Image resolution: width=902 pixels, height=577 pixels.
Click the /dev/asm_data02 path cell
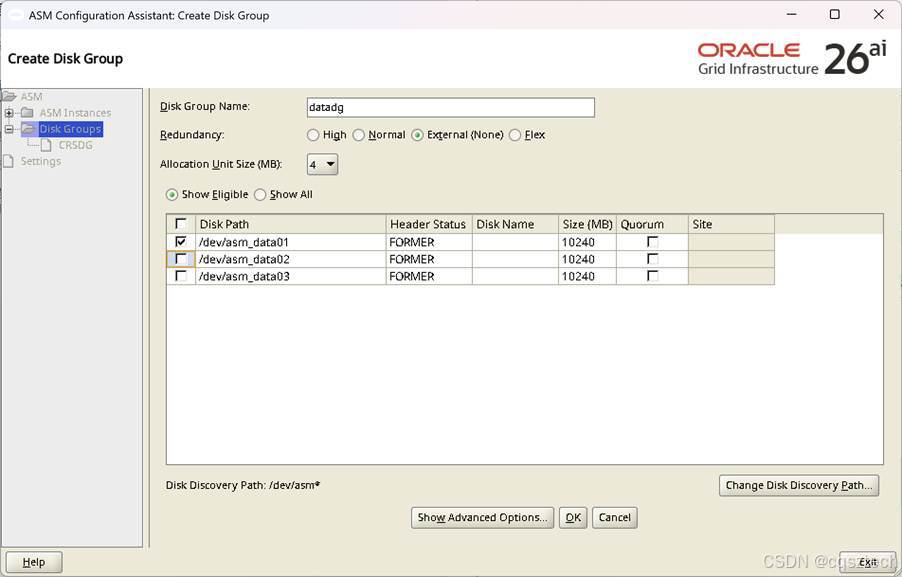coord(291,259)
